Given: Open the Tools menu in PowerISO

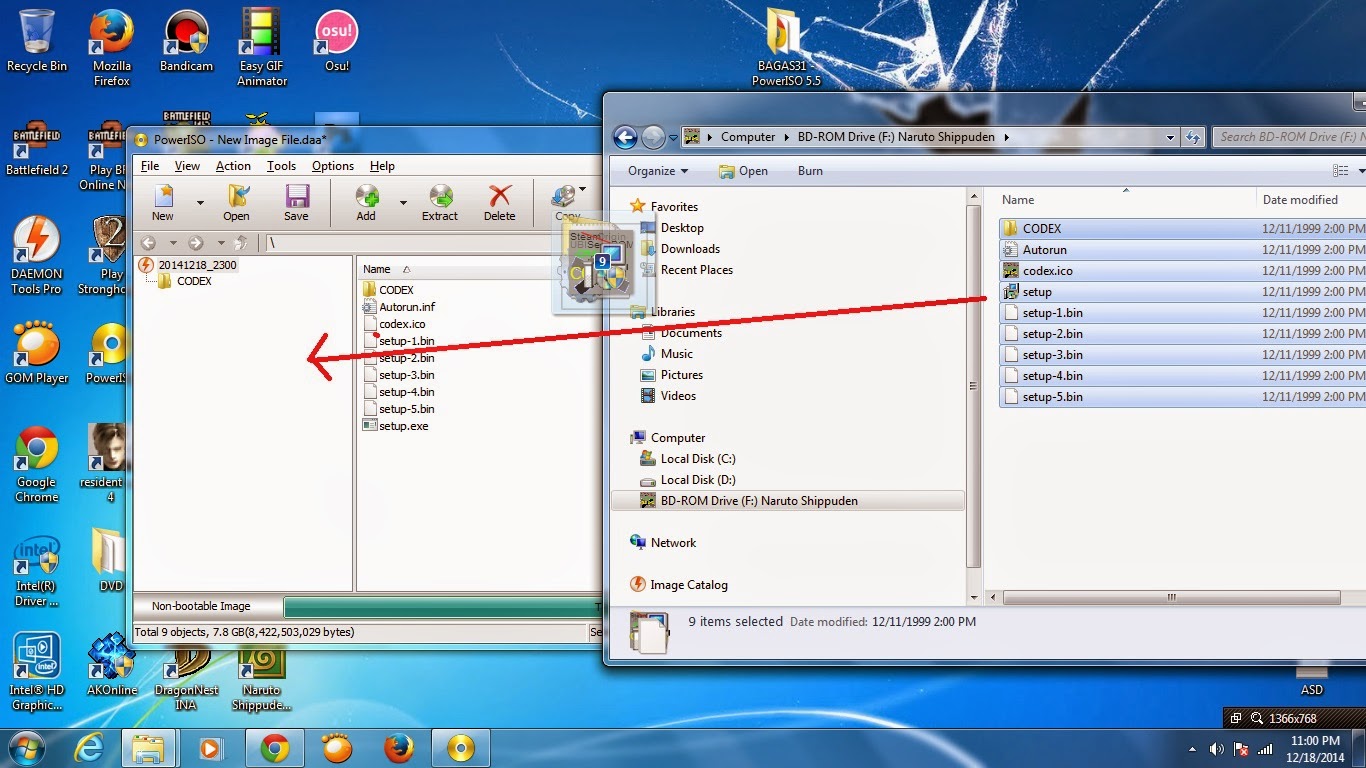Looking at the screenshot, I should click(281, 166).
